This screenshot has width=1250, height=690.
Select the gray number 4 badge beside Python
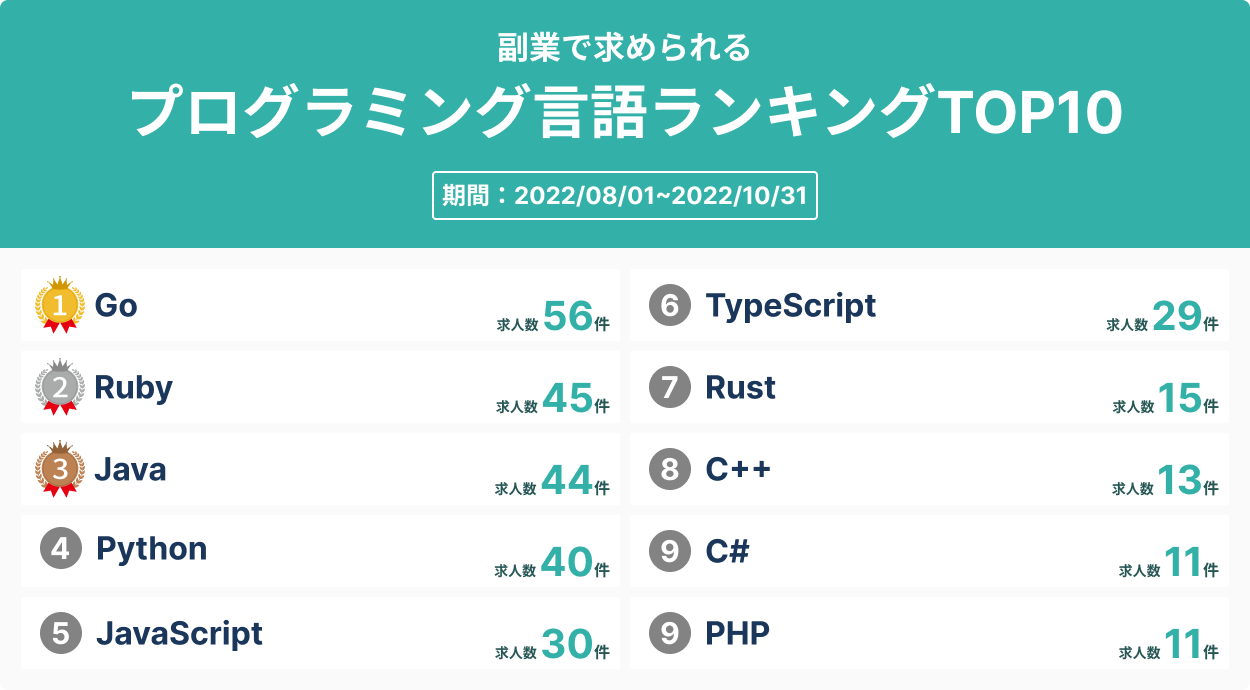click(61, 549)
